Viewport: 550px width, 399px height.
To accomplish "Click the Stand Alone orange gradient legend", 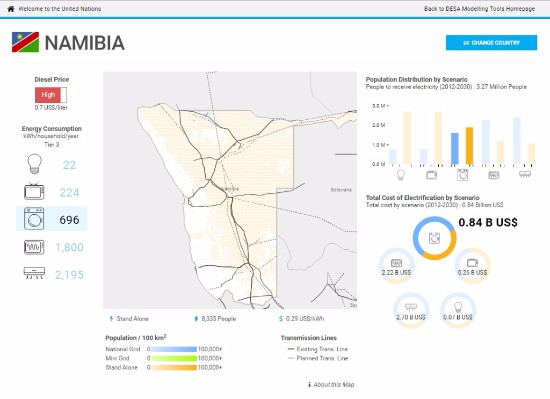I will point(174,367).
